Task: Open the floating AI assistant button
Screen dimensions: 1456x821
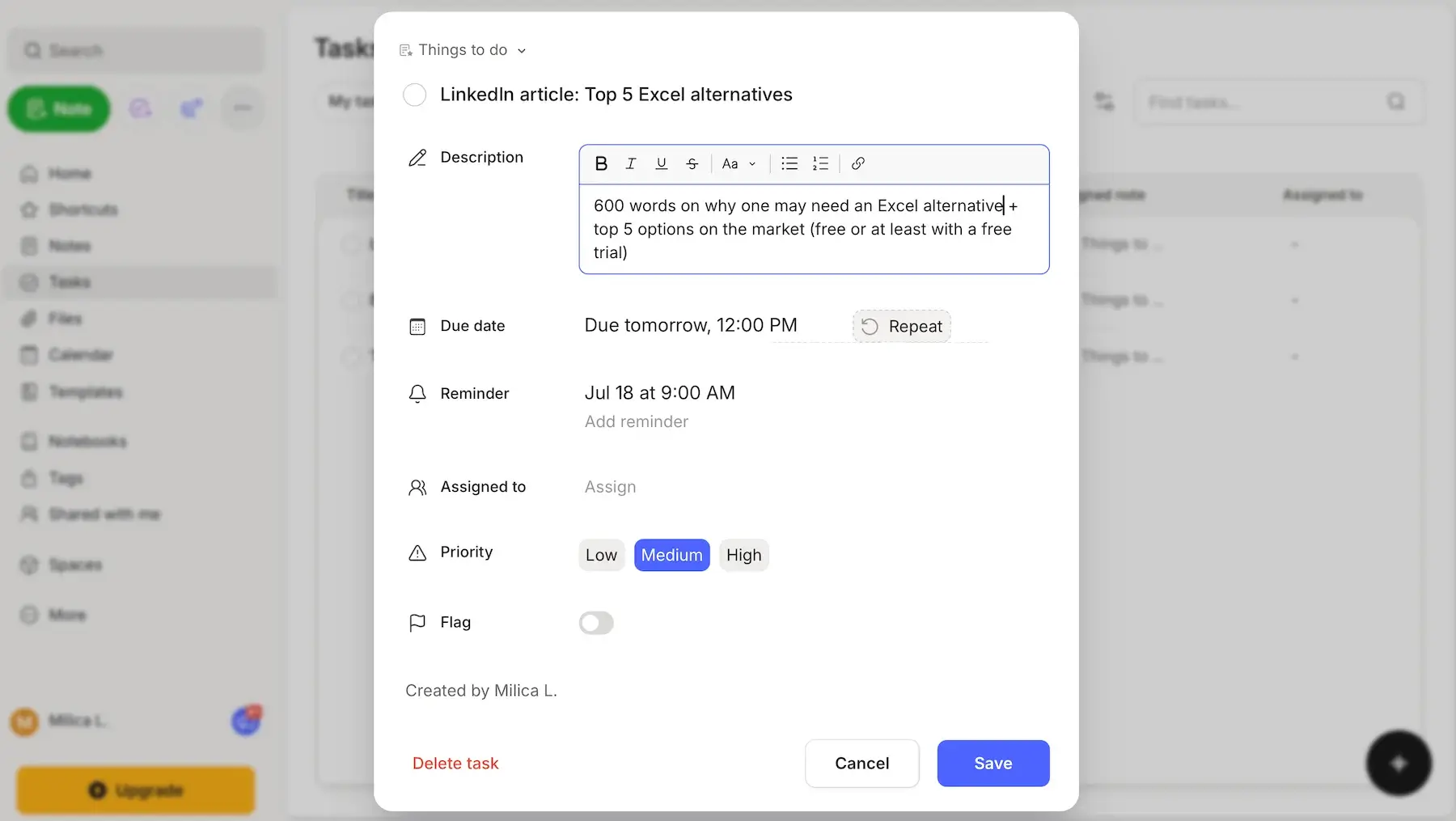Action: (1399, 763)
